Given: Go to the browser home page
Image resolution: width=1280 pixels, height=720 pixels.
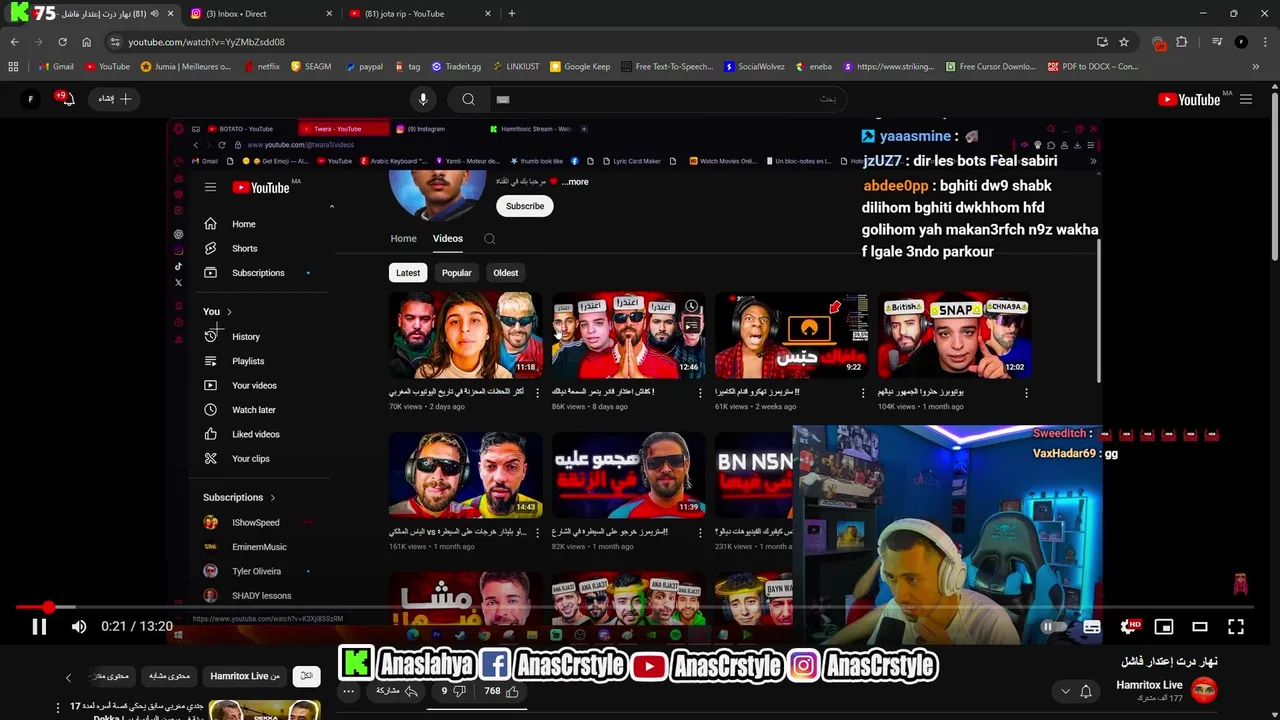Looking at the screenshot, I should coord(87,42).
